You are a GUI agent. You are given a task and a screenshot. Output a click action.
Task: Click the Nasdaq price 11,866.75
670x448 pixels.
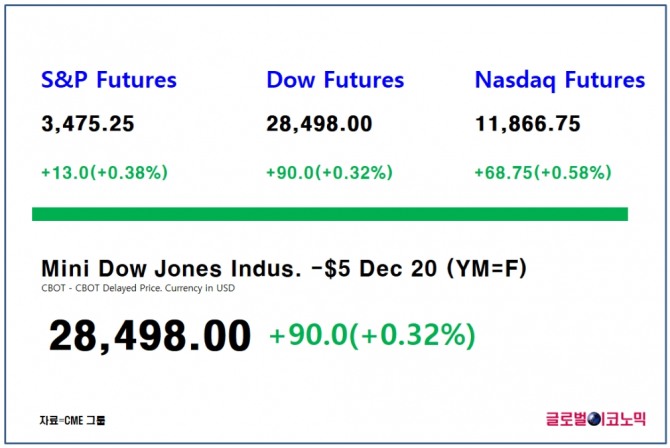pyautogui.click(x=531, y=124)
